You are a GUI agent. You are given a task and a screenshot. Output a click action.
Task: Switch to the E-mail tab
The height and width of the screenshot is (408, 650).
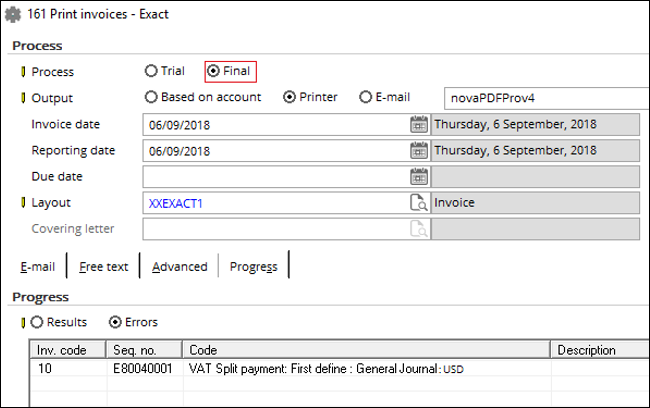click(x=39, y=267)
